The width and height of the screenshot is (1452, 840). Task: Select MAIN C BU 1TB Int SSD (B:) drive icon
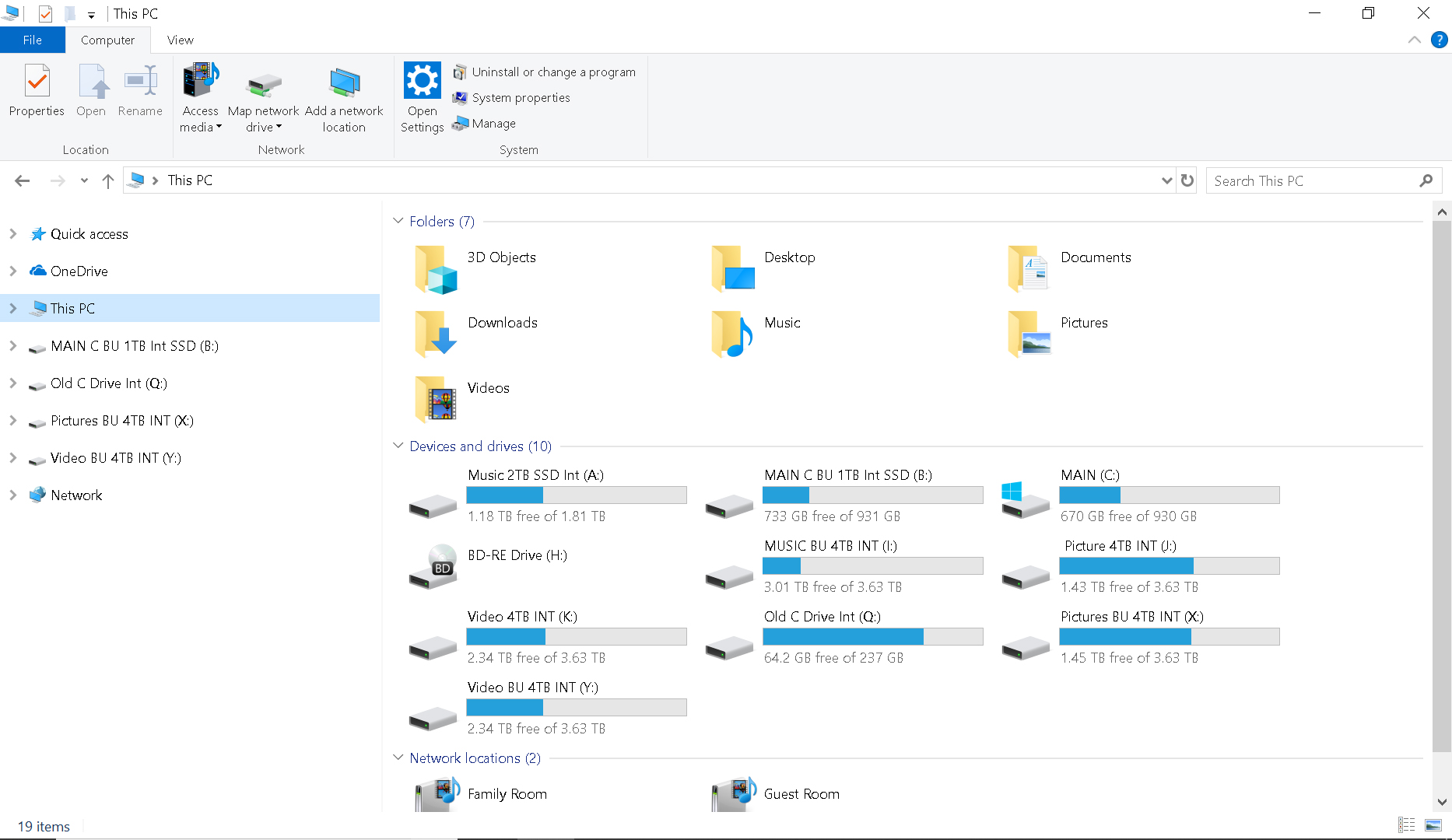coord(729,506)
